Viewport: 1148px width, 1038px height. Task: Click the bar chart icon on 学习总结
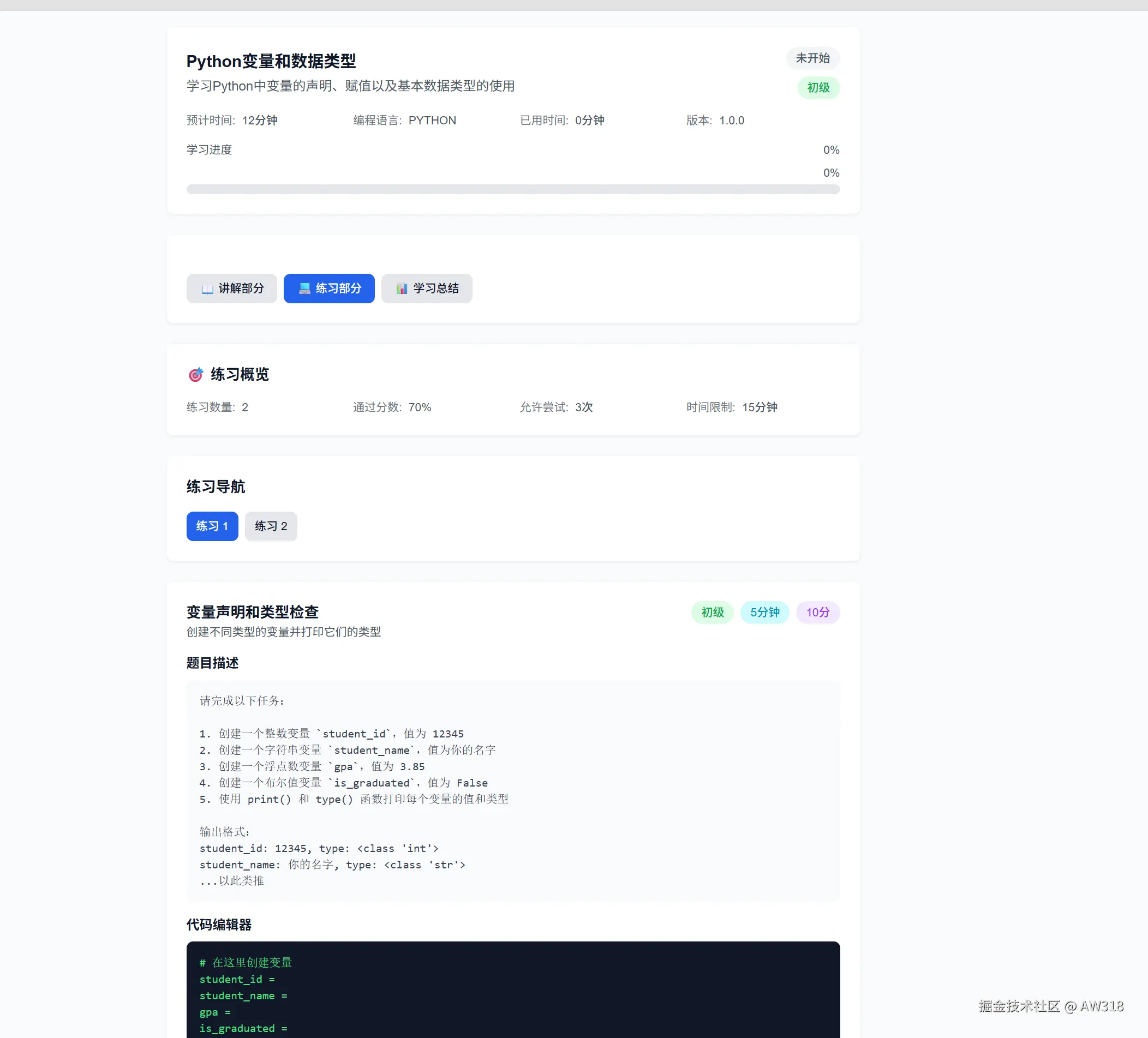click(x=402, y=289)
